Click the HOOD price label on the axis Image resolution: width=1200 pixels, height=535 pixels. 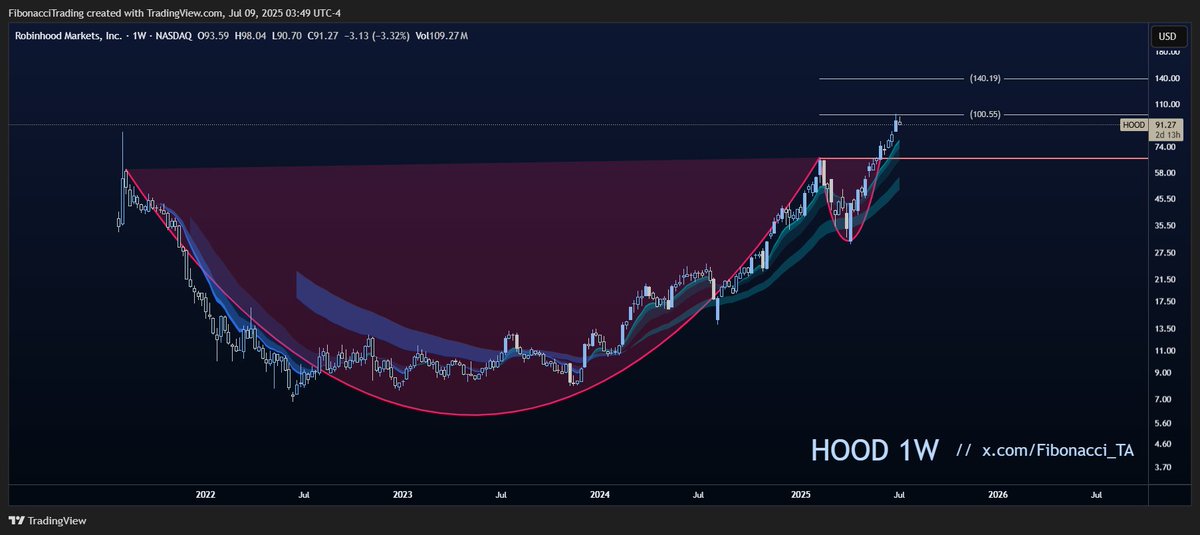(x=1133, y=125)
